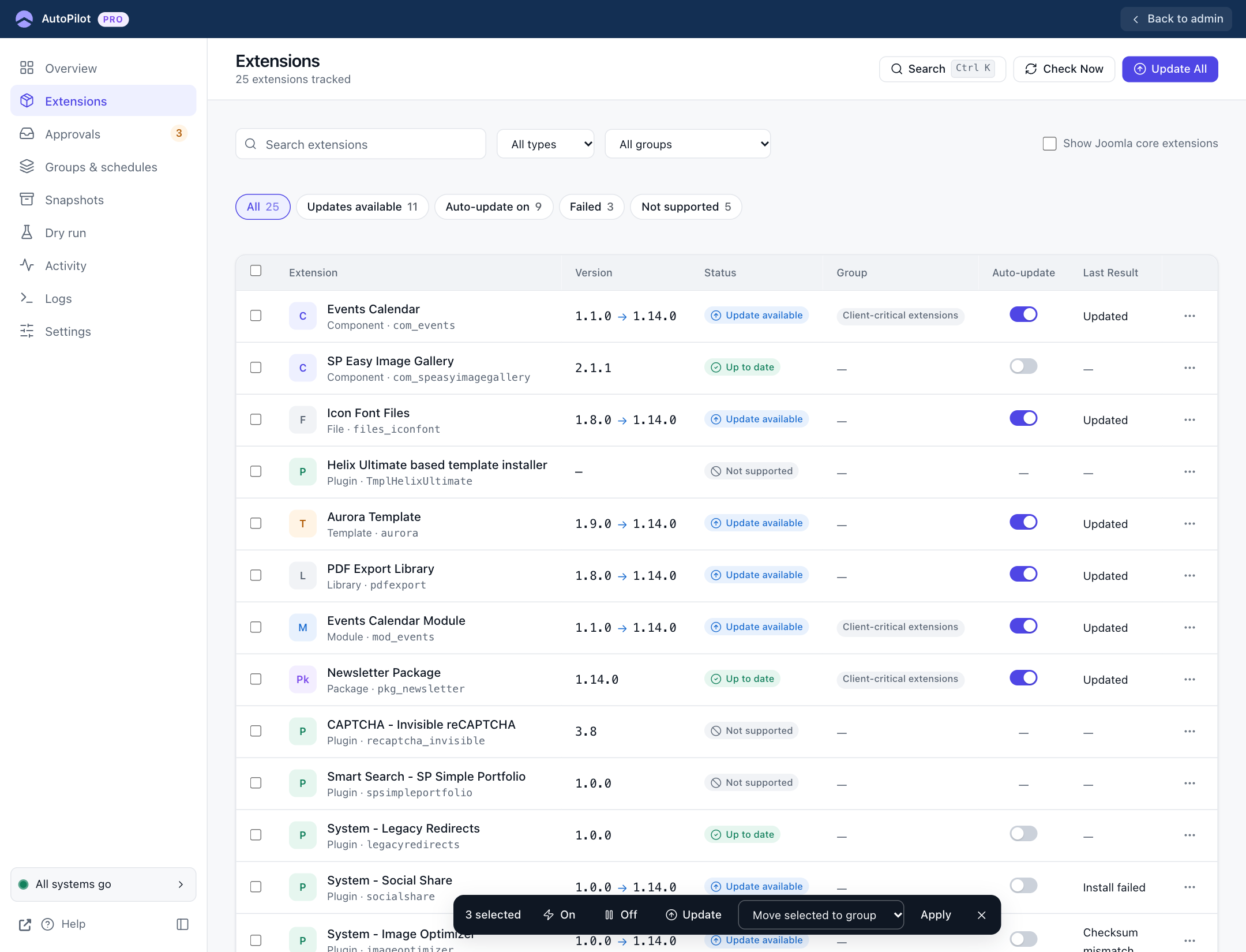Click Update in the bulk action bar

[693, 915]
